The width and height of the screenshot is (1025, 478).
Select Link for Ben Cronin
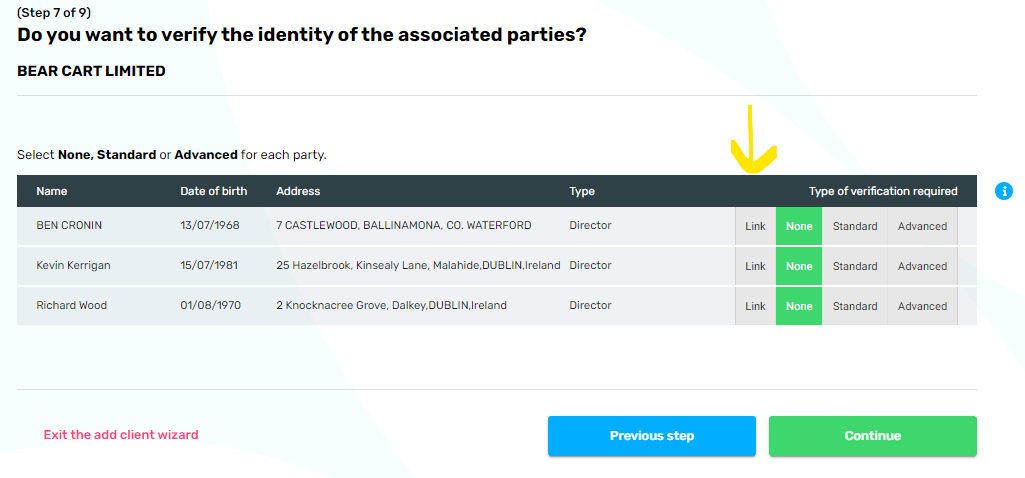click(755, 226)
